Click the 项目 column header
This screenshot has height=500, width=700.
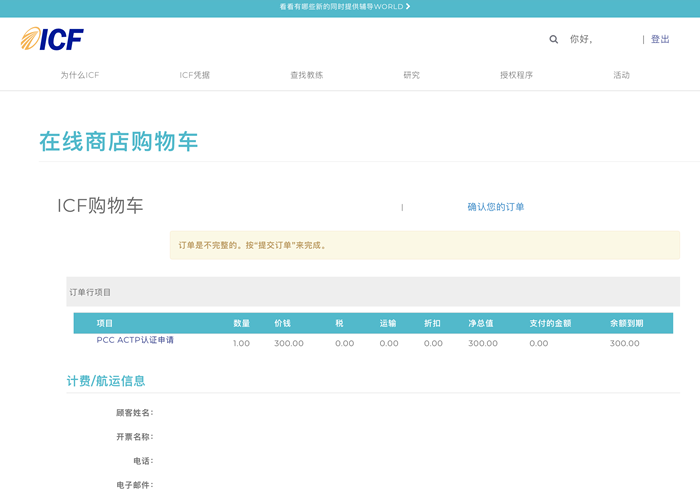pyautogui.click(x=105, y=323)
